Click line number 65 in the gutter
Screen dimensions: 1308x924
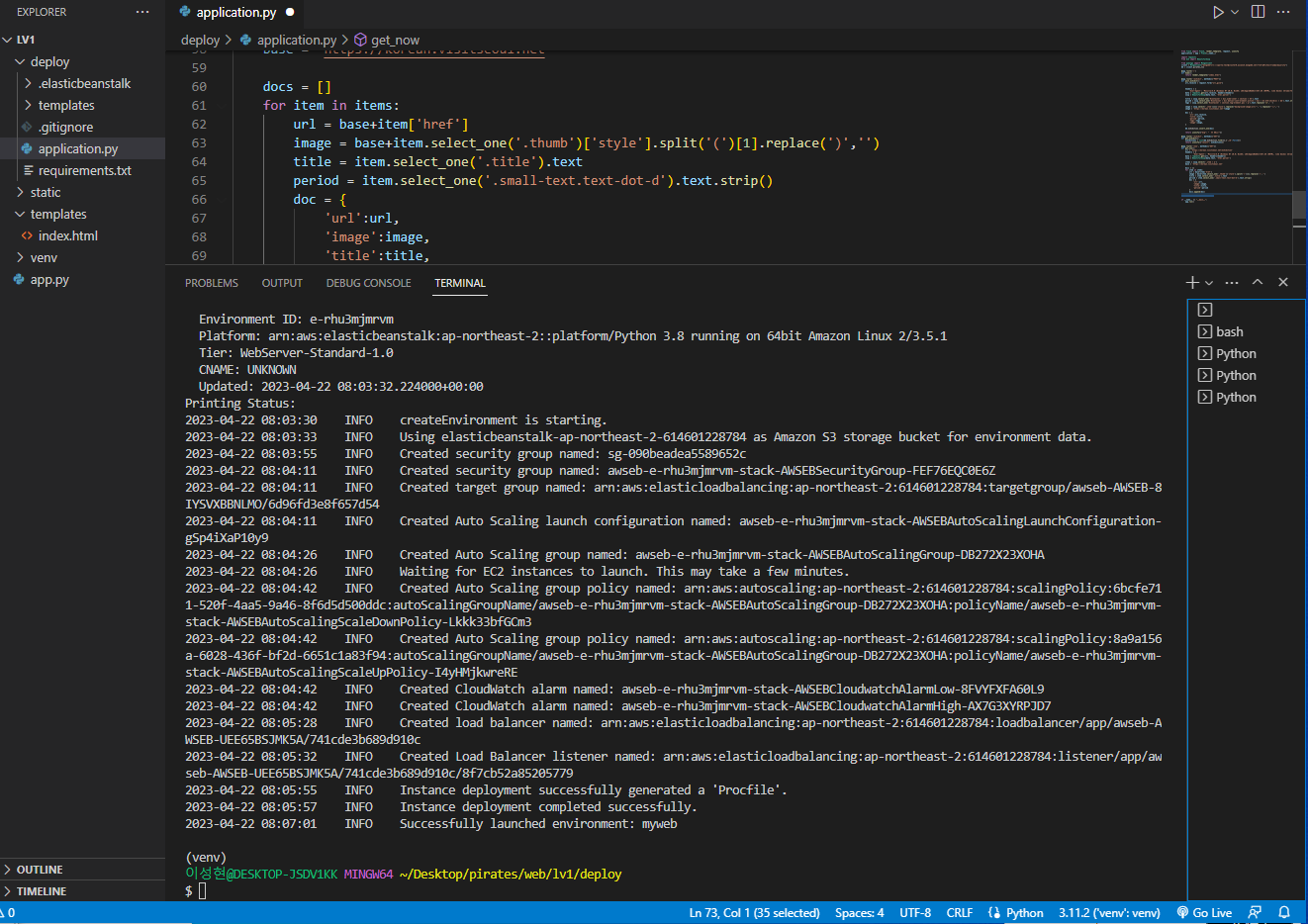[199, 180]
